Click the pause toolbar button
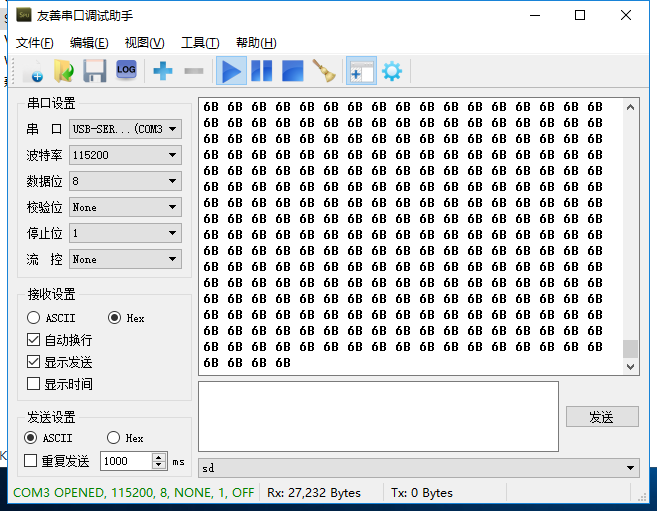Viewport: 657px width, 511px height. (x=262, y=71)
